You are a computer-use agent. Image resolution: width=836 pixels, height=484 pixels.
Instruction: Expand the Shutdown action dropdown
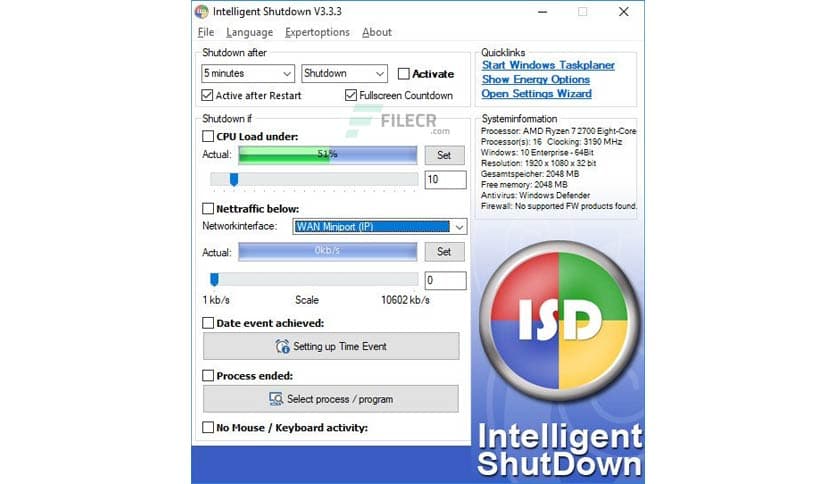[344, 73]
